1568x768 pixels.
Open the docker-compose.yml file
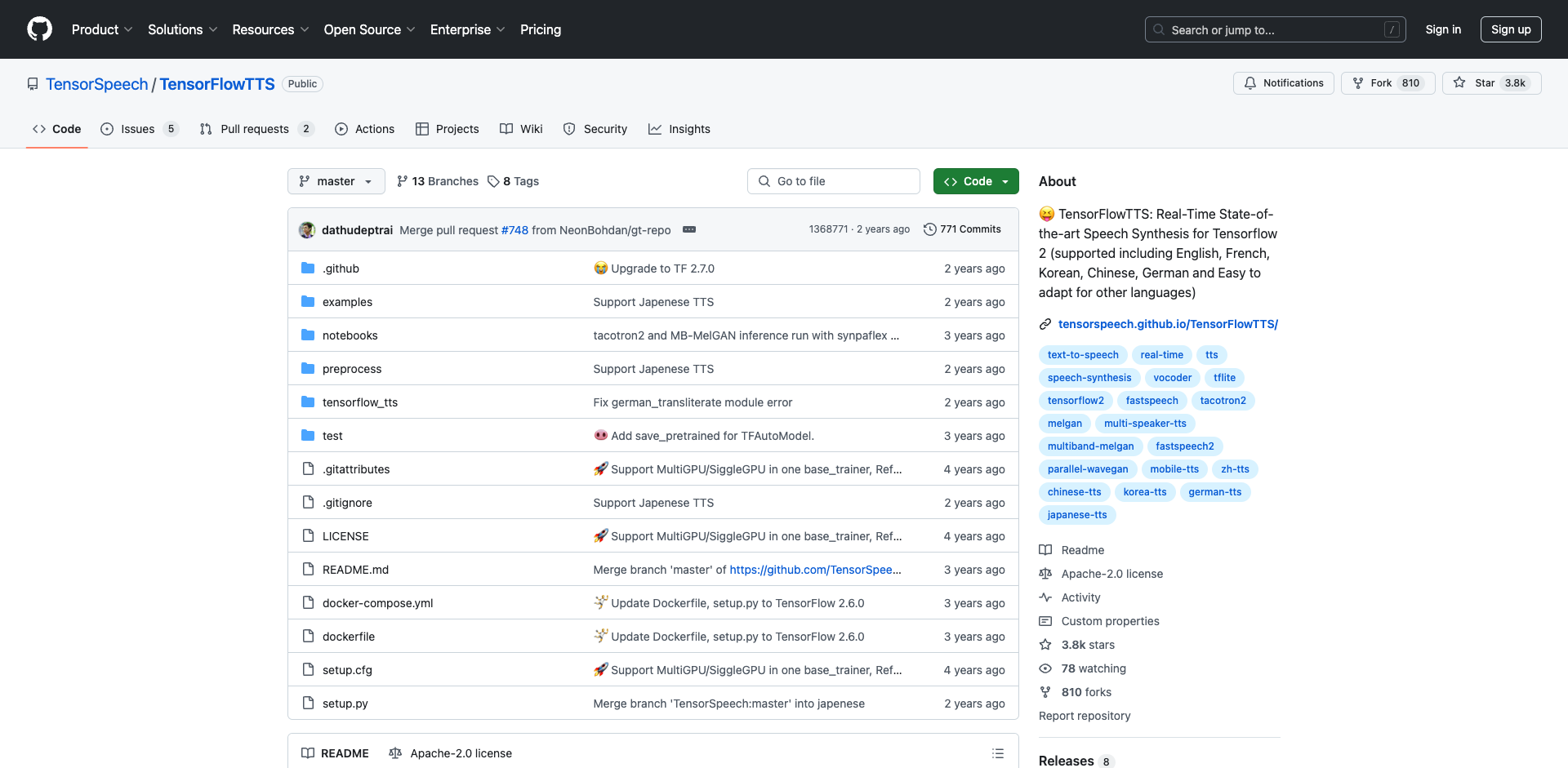point(378,603)
